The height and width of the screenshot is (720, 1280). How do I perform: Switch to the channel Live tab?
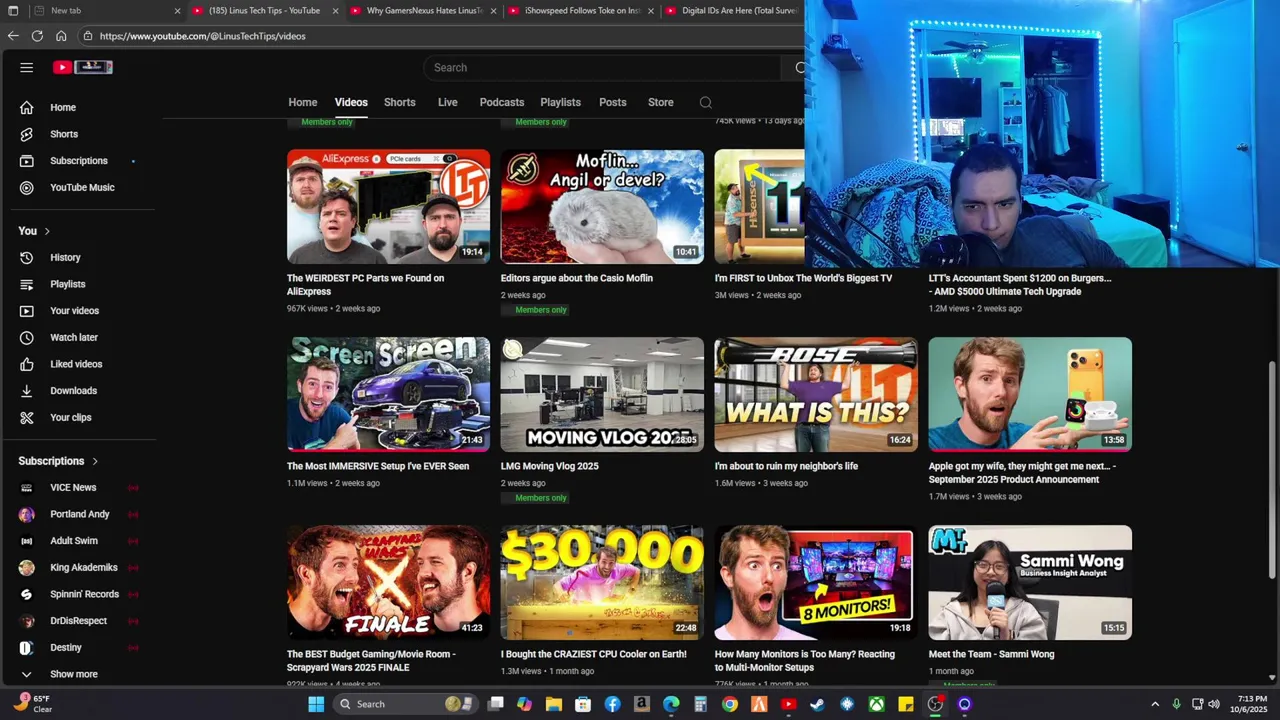448,102
